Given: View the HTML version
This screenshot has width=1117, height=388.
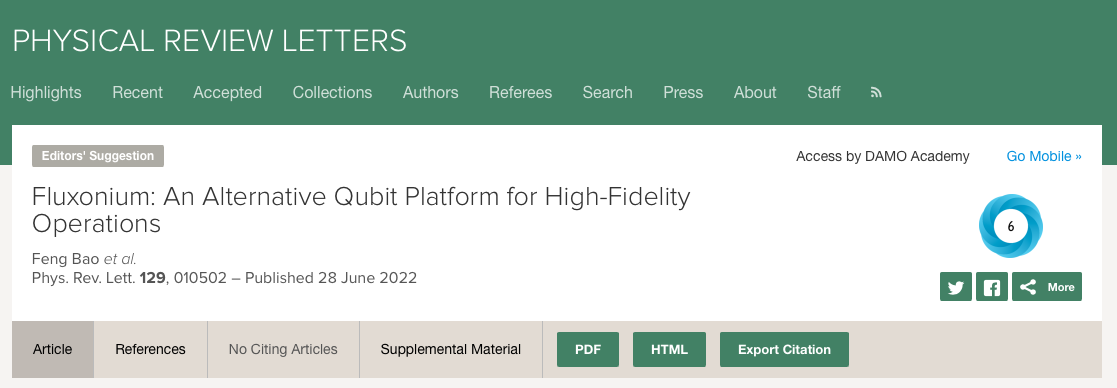Looking at the screenshot, I should tap(670, 350).
